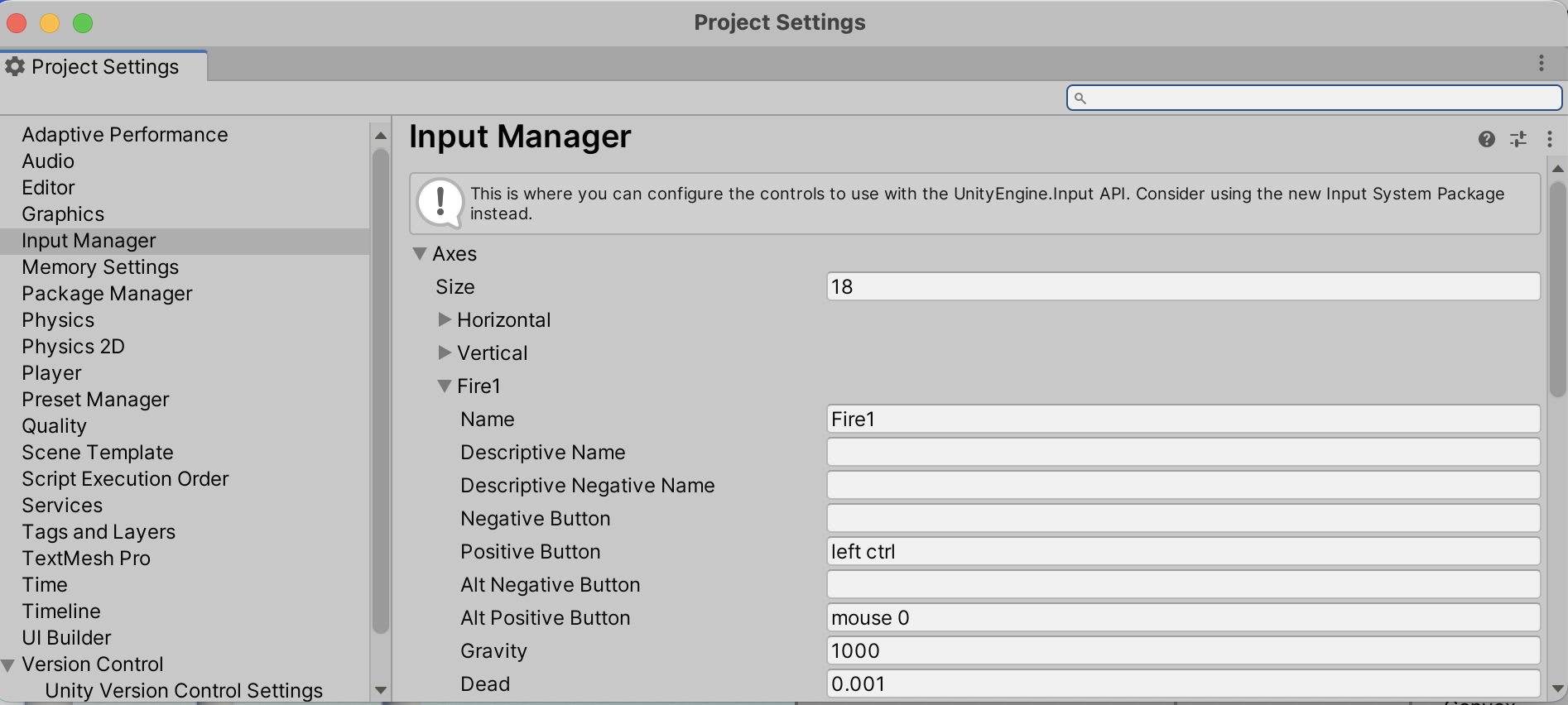Image resolution: width=1568 pixels, height=705 pixels.
Task: Select the Project Settings tab
Action: click(104, 66)
